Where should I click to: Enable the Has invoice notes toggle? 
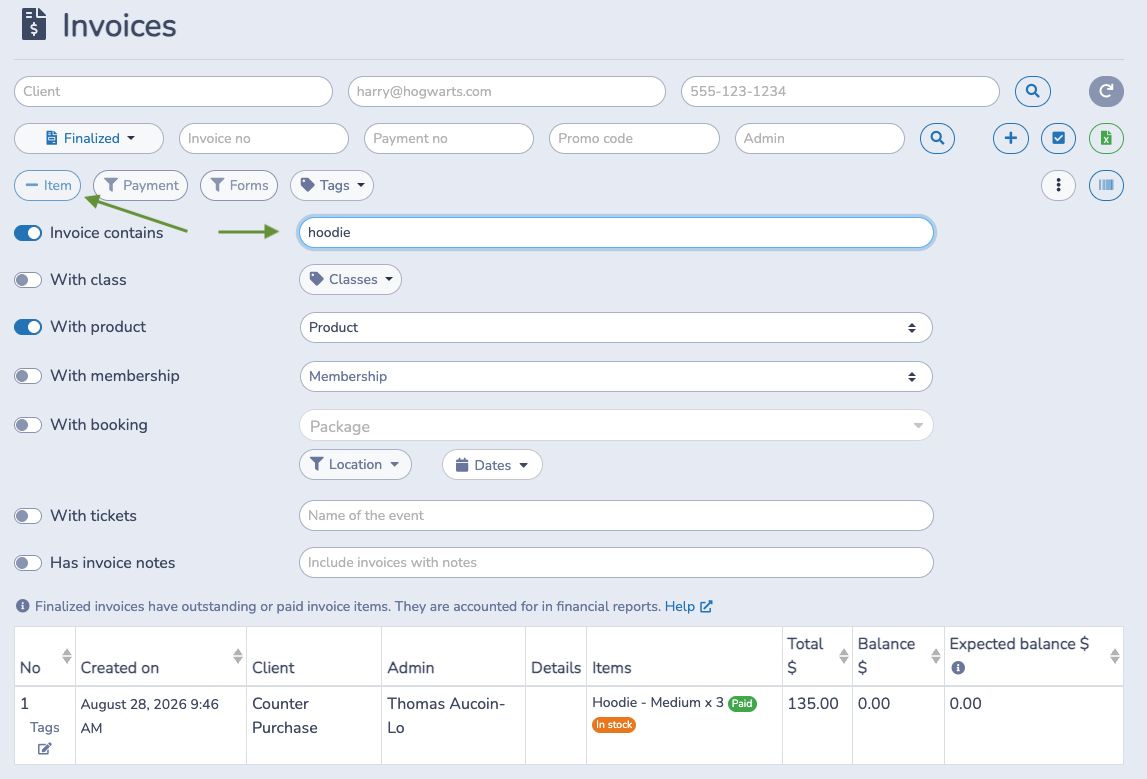(28, 562)
